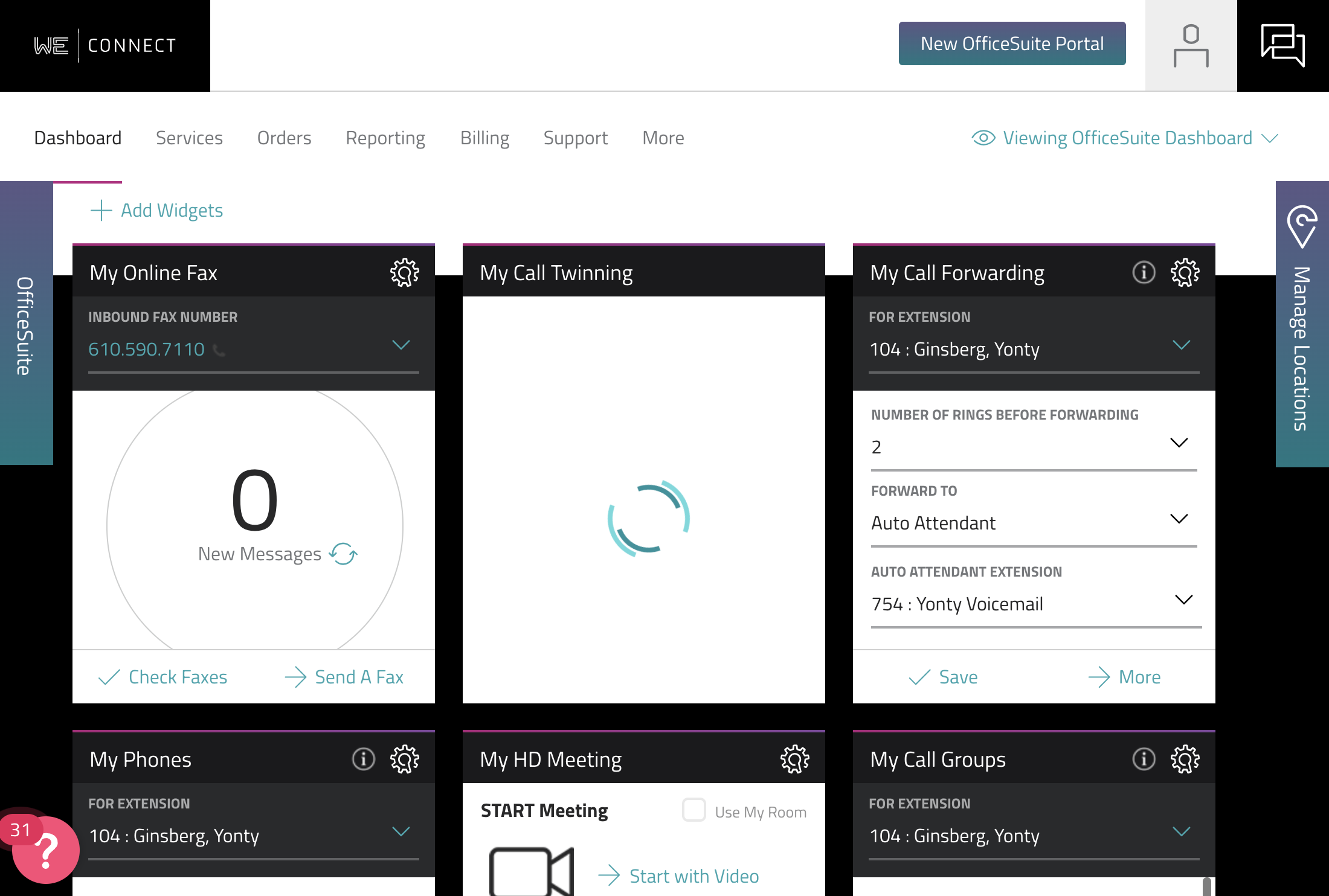
Task: Select the Dashboard tab
Action: (78, 138)
